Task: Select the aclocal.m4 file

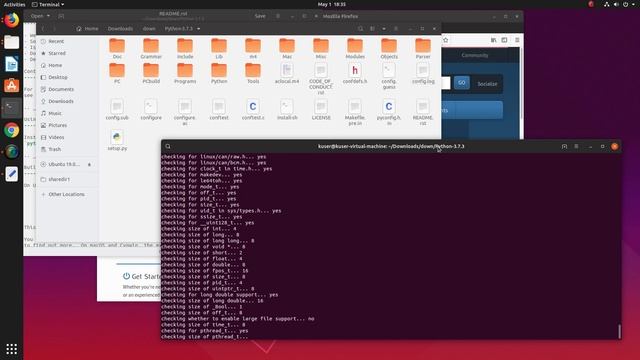Action: click(287, 73)
